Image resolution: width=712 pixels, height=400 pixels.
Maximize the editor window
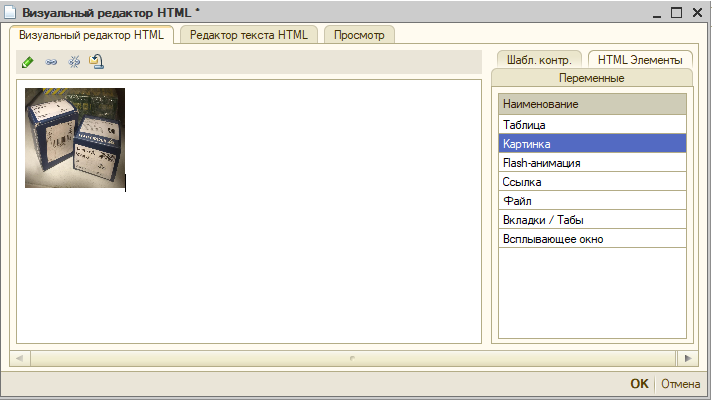pyautogui.click(x=677, y=12)
